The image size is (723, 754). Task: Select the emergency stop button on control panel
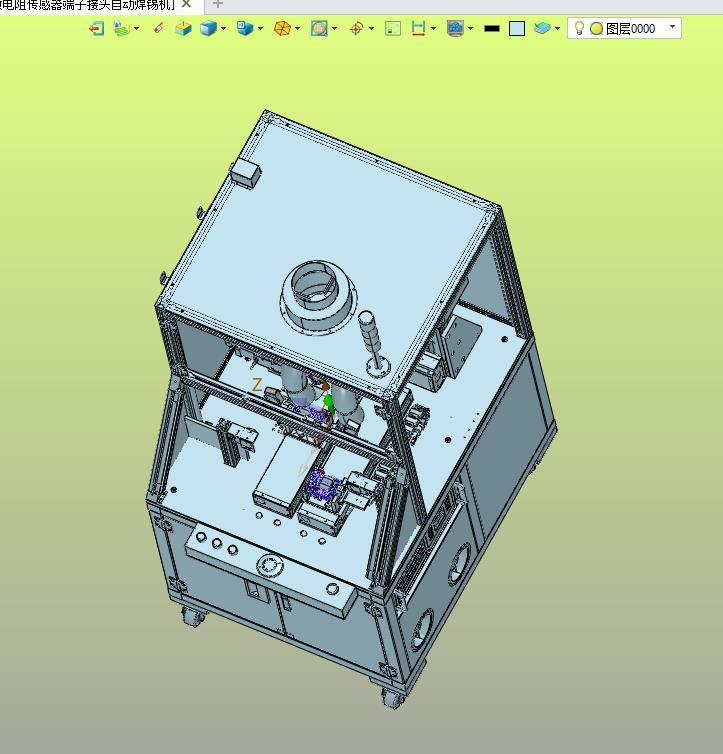(x=270, y=565)
